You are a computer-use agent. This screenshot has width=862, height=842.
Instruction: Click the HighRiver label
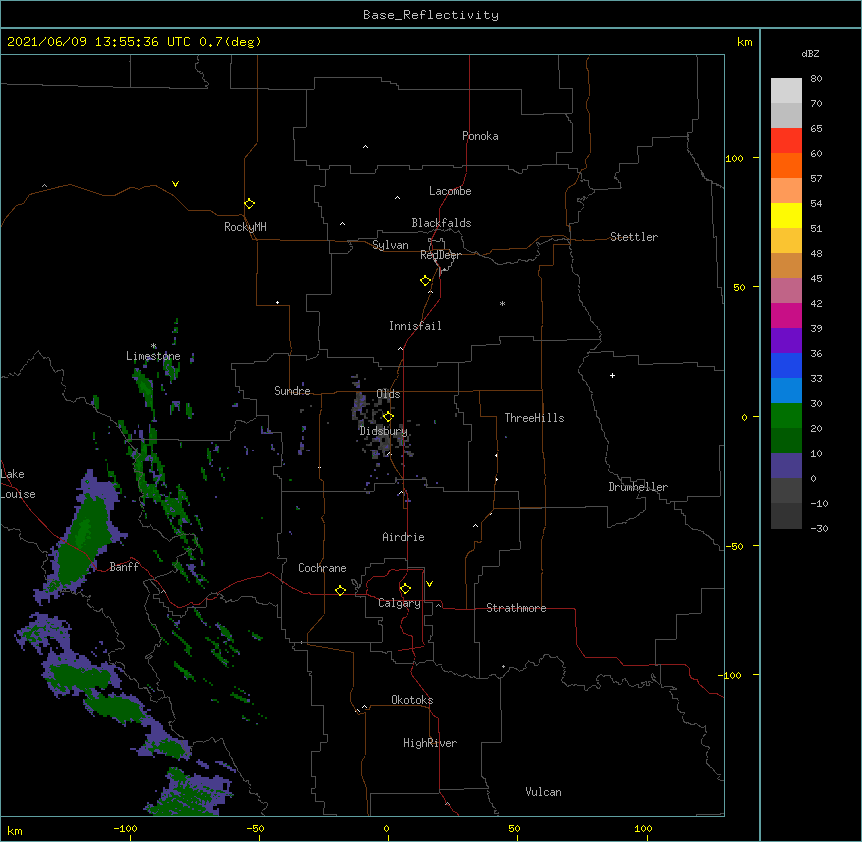pos(430,743)
